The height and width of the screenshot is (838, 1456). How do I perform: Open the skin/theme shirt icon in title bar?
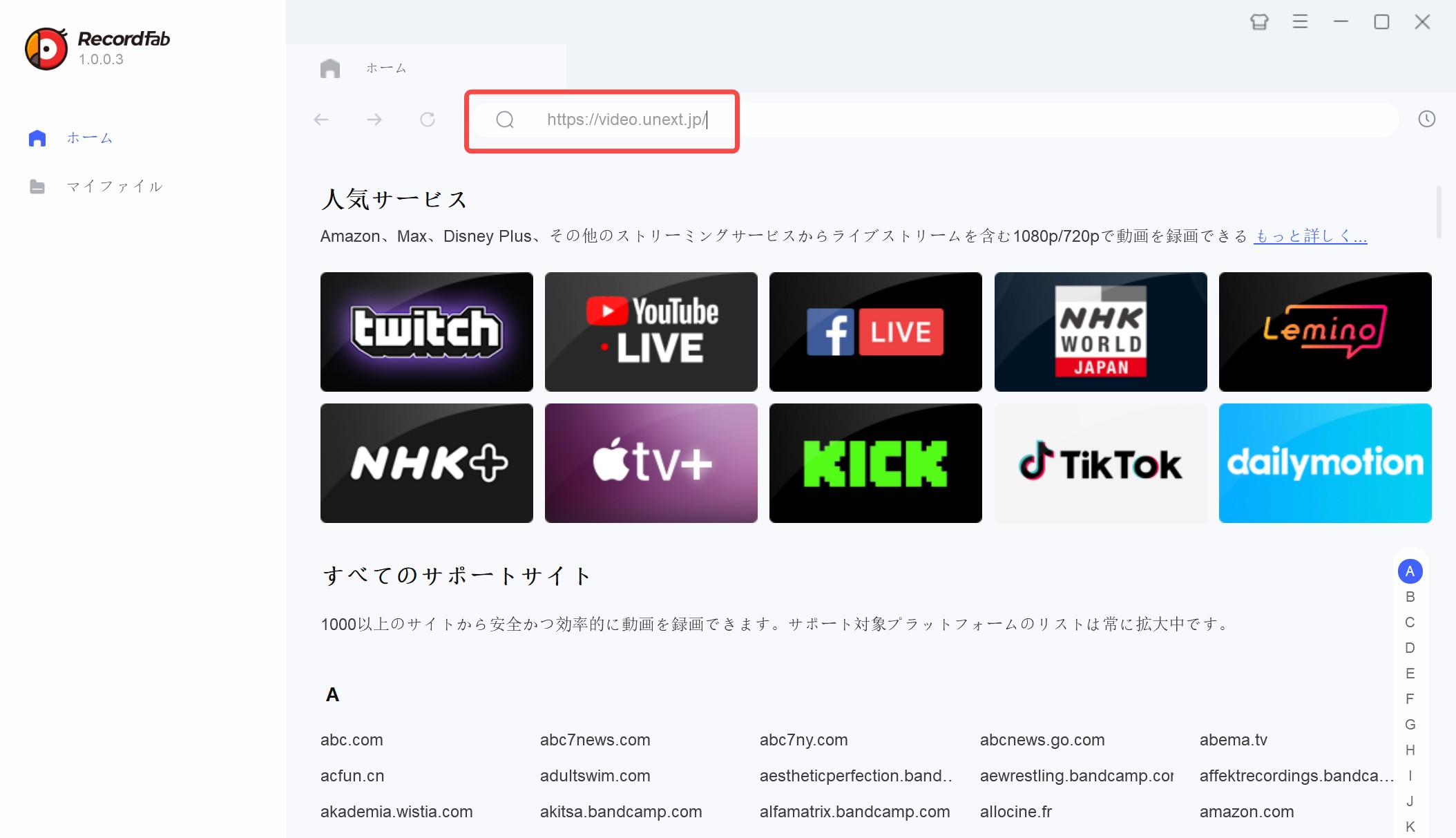pos(1259,22)
